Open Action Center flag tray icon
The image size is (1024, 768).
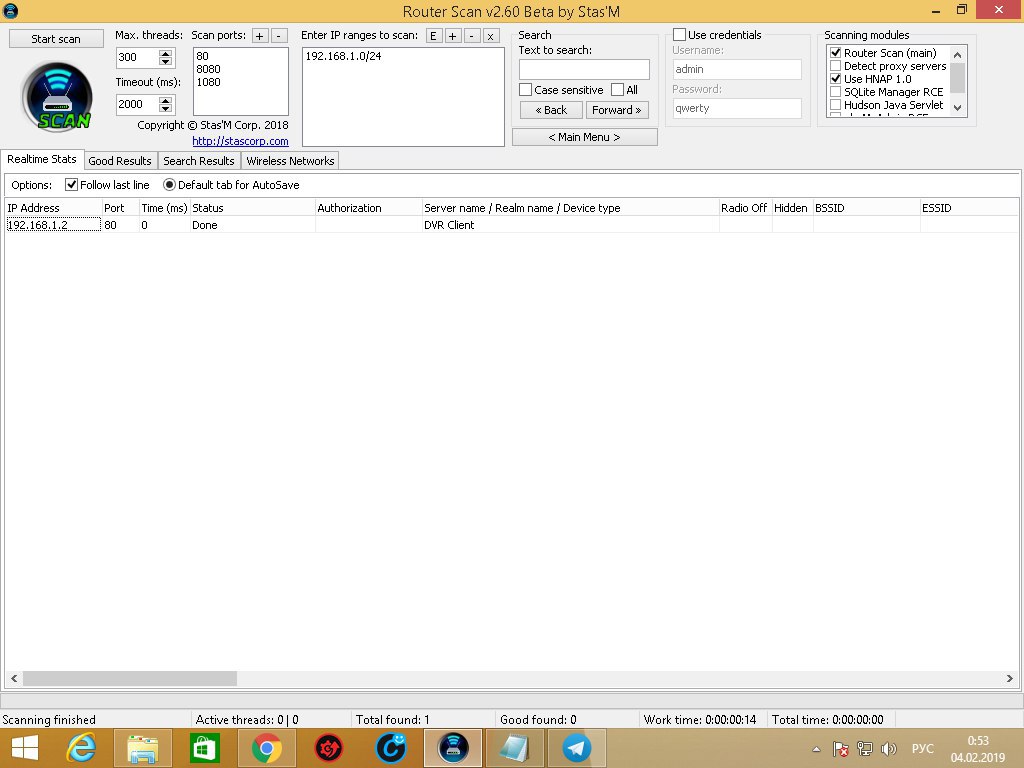click(x=840, y=748)
